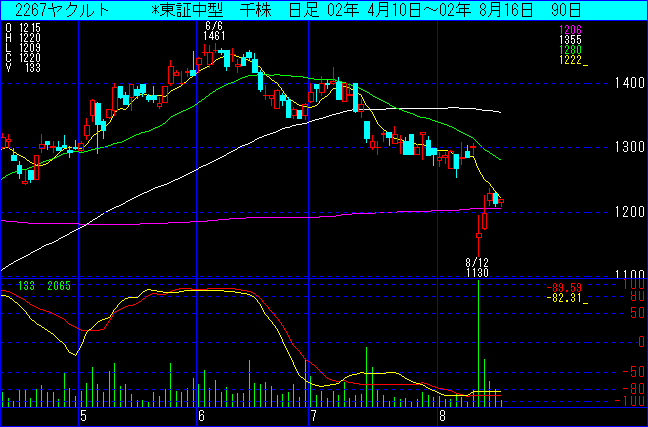Click the magenta moving-average value 1206
648x427 pixels.
570,29
